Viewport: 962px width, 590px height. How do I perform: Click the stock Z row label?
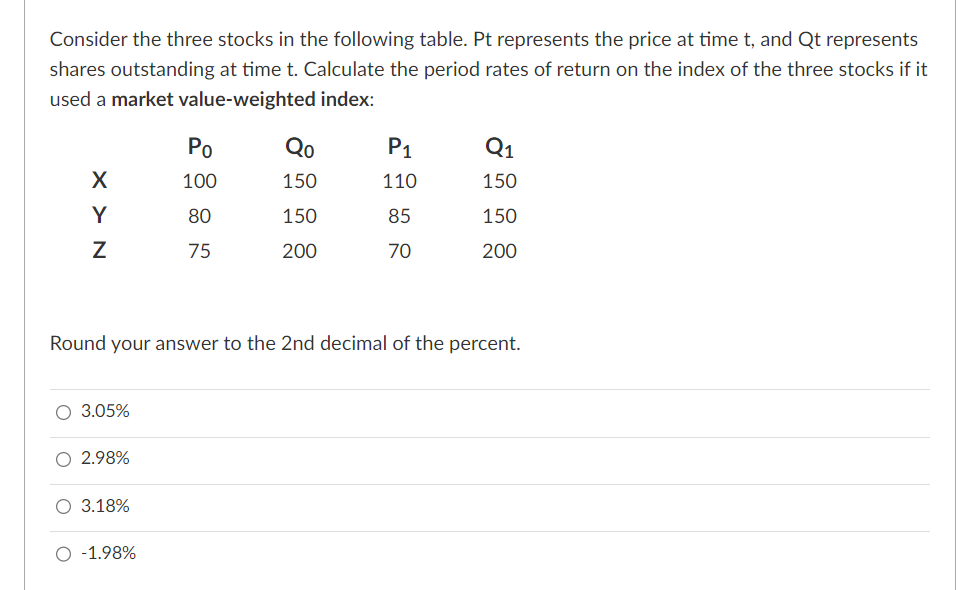click(98, 251)
